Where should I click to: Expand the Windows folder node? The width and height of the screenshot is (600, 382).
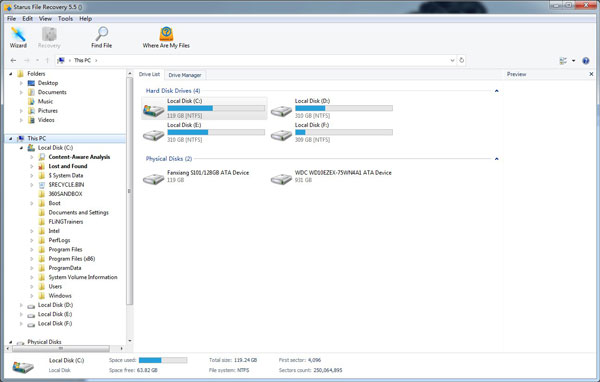(32, 296)
